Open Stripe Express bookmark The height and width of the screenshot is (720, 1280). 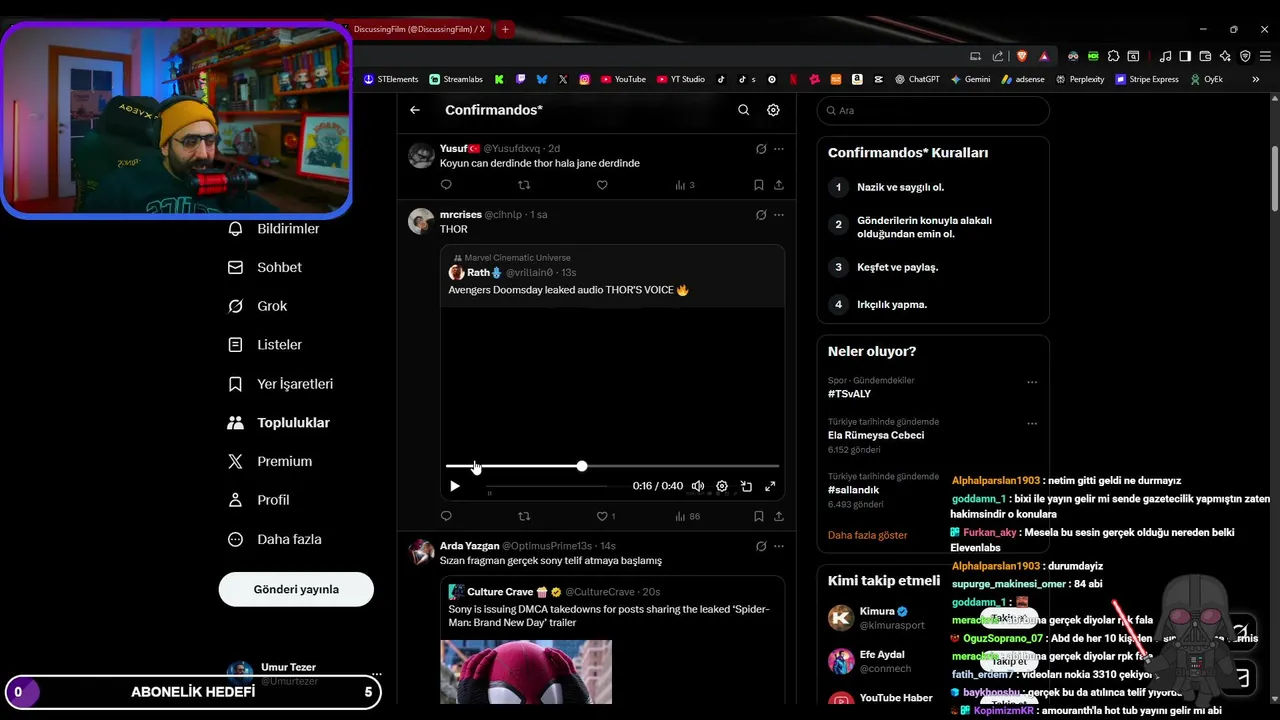tap(1147, 79)
